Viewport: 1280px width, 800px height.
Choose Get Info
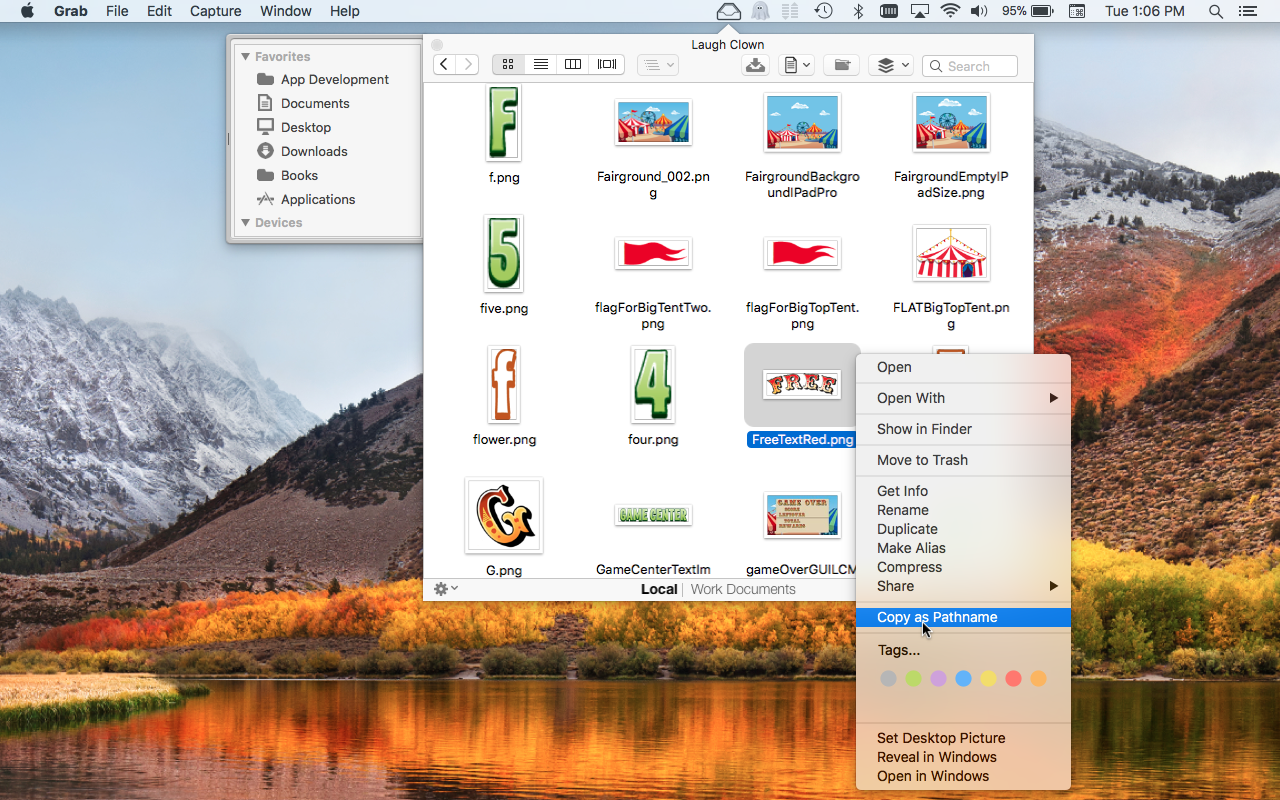tap(963, 491)
